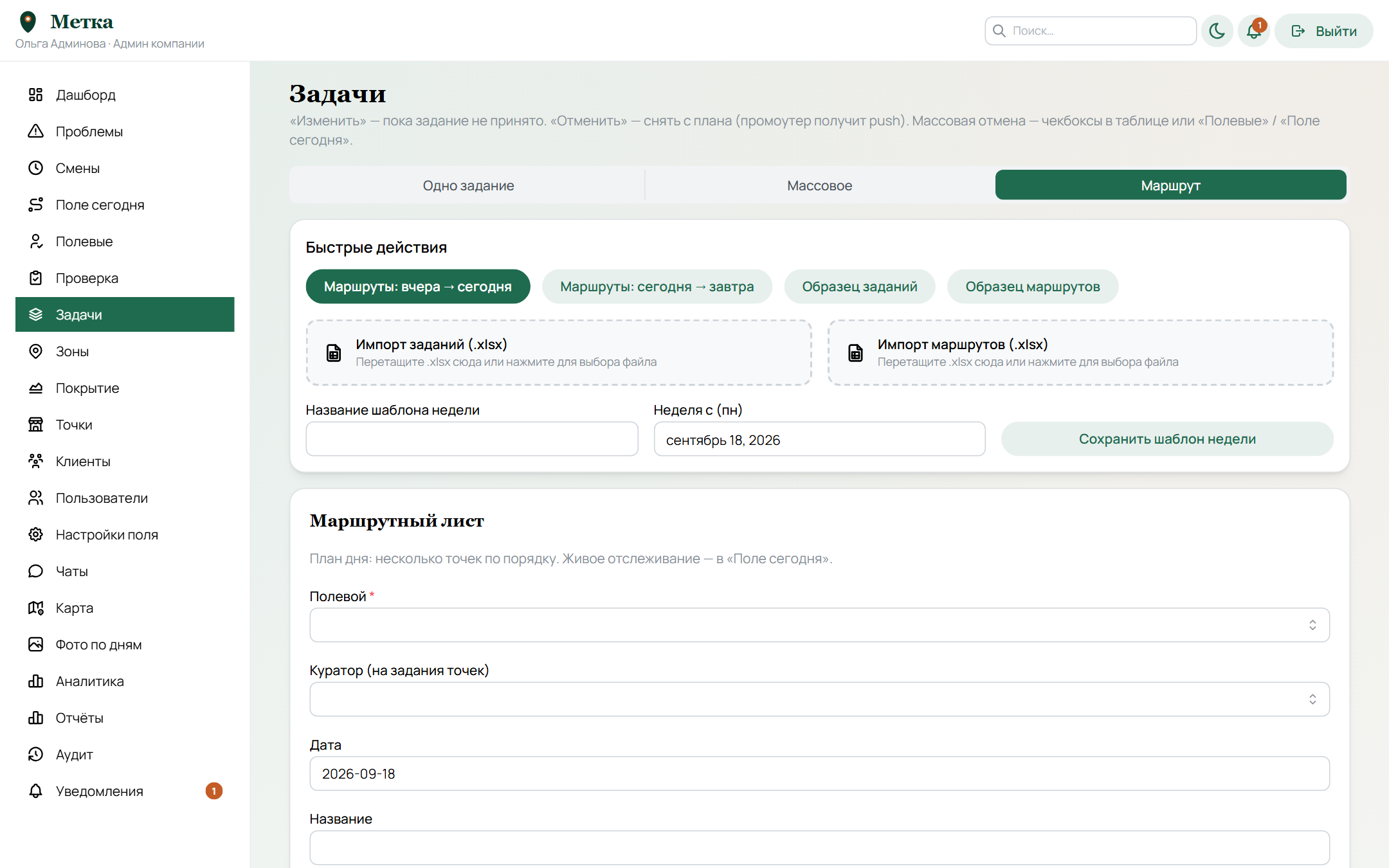
Task: Click the Выйти logout button
Action: pyautogui.click(x=1323, y=31)
